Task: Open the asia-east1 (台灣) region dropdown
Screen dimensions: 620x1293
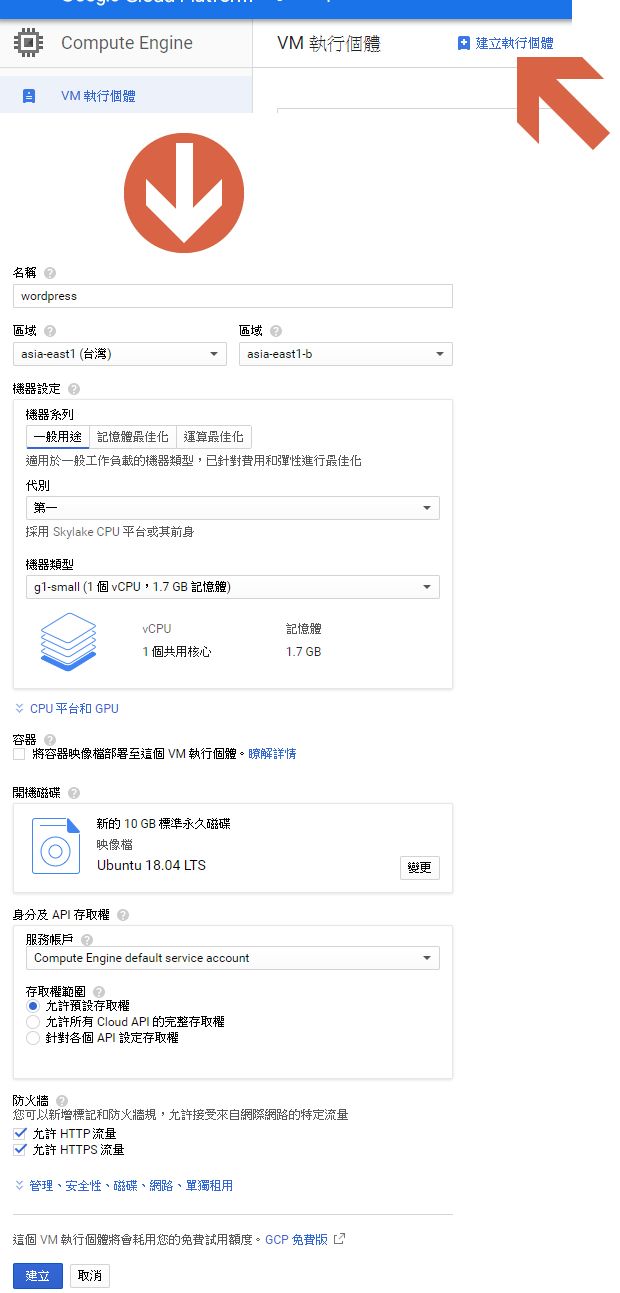Action: (x=119, y=354)
